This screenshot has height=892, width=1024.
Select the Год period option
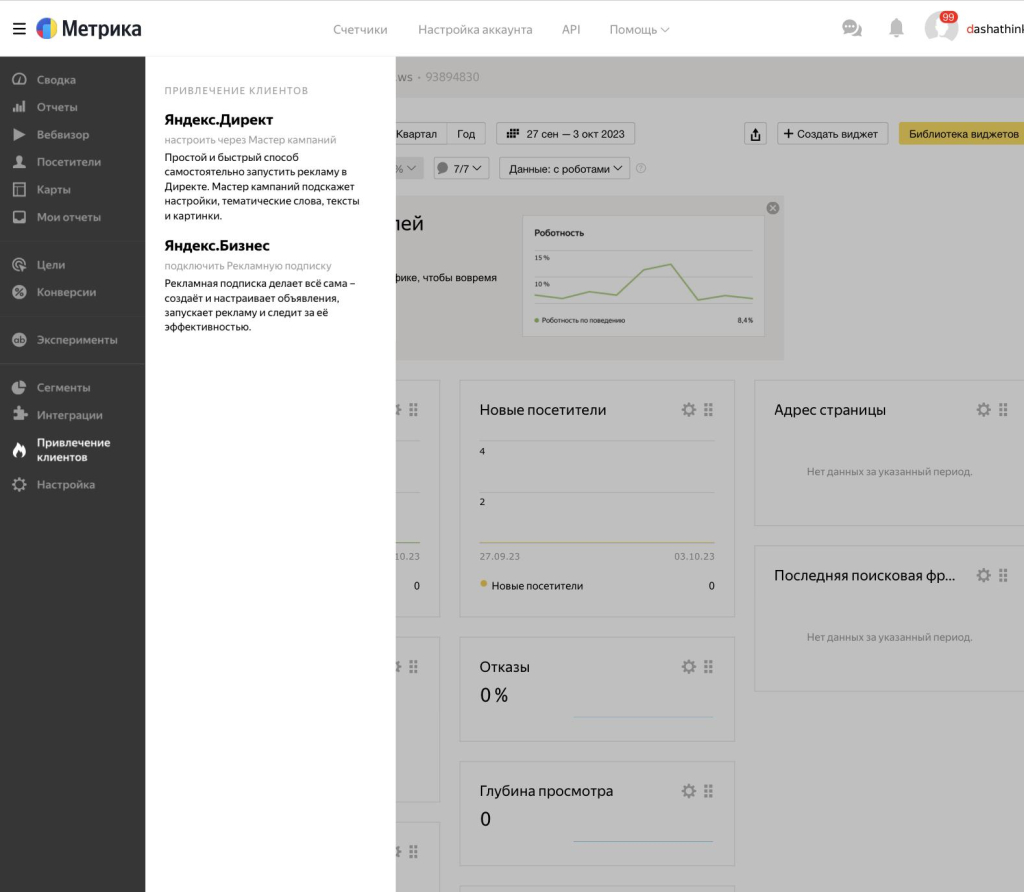pos(466,134)
